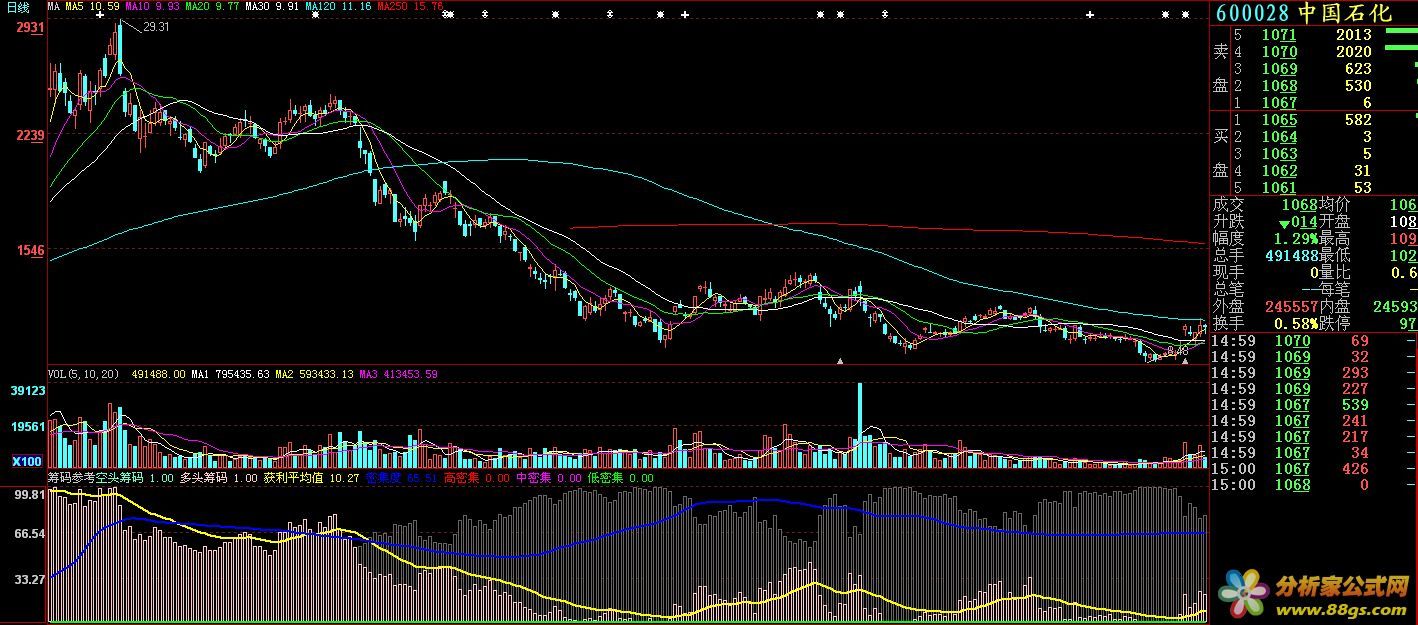Click the 99.81 indicator axis label
This screenshot has width=1418, height=625.
30,494
